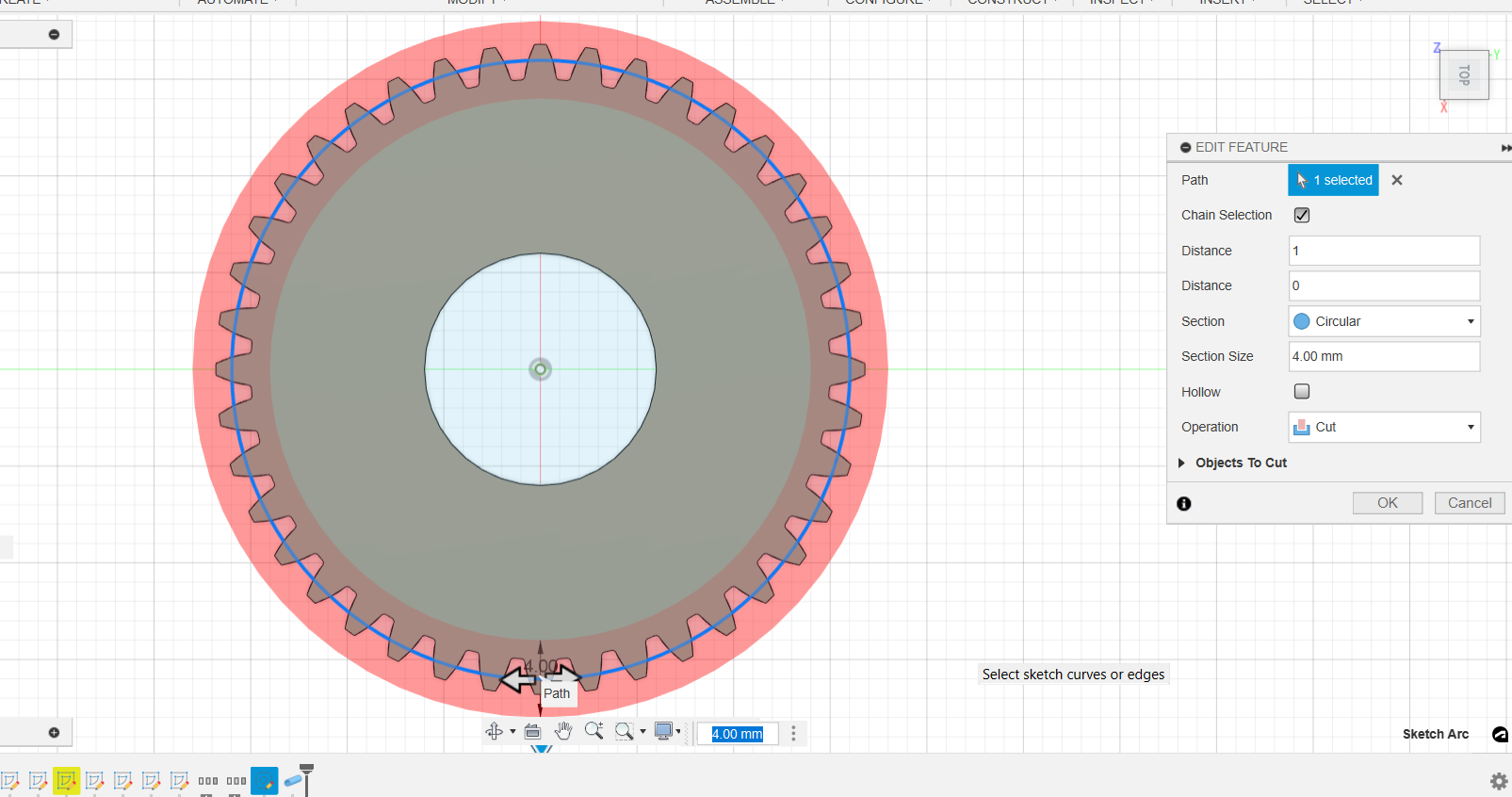Confirm the feature with OK
This screenshot has height=797, width=1512.
coord(1388,503)
